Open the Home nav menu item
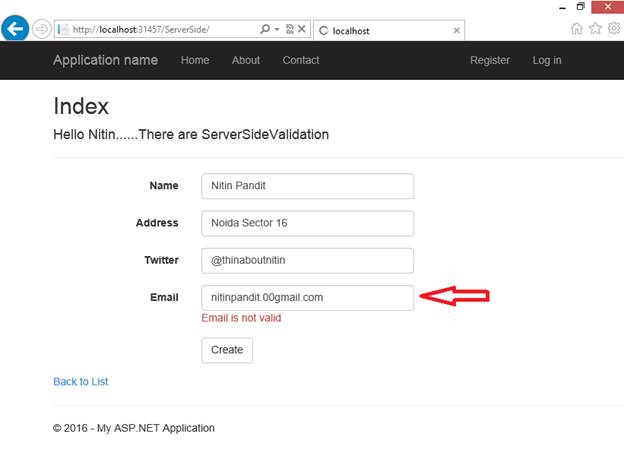The height and width of the screenshot is (453, 624). tap(195, 60)
